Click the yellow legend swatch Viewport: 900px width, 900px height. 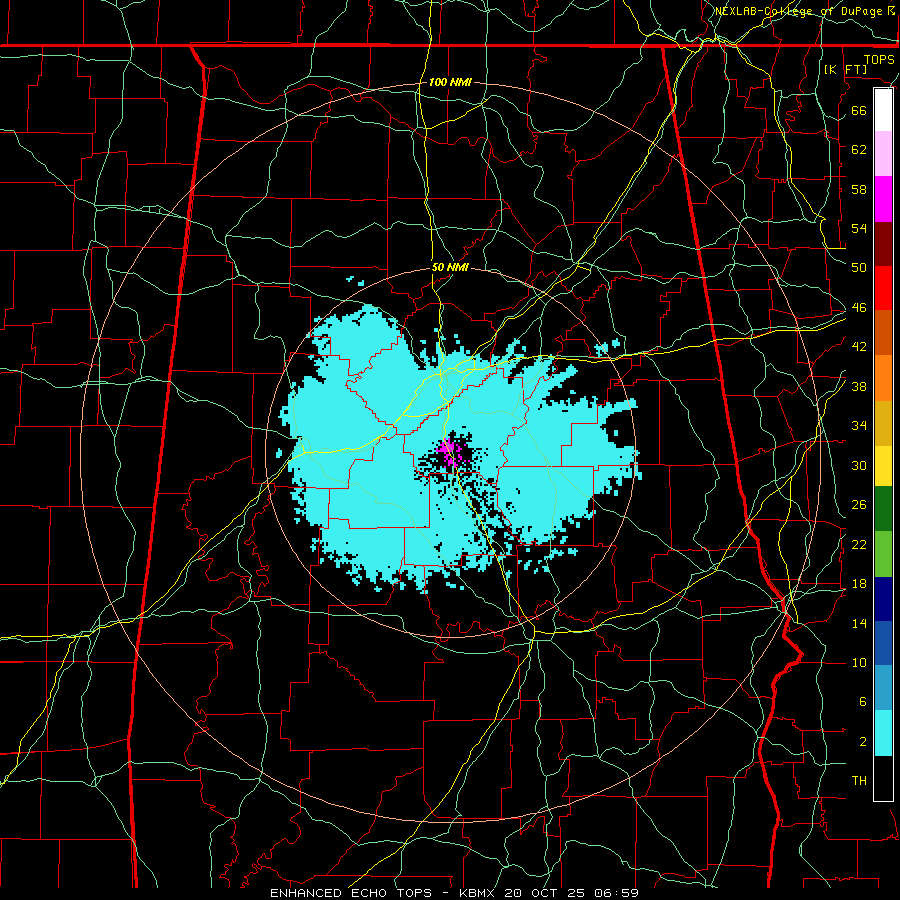(x=883, y=466)
